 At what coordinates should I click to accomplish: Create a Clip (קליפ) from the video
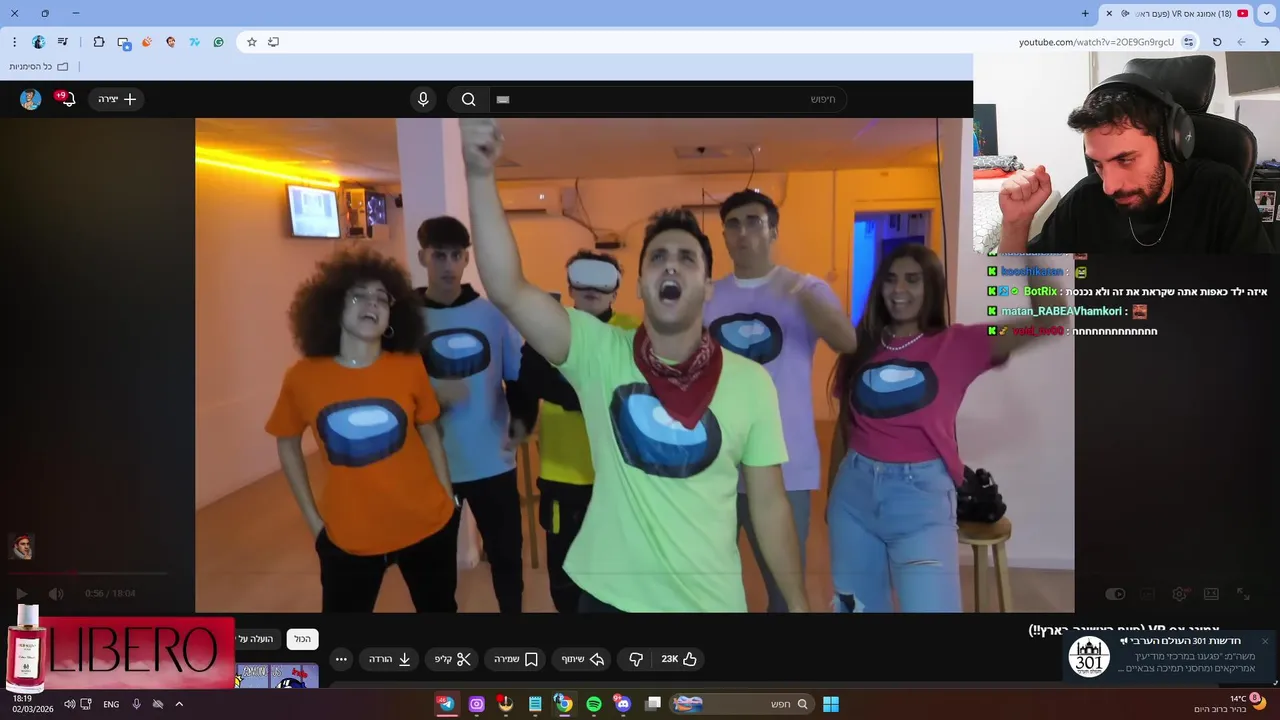coord(453,659)
